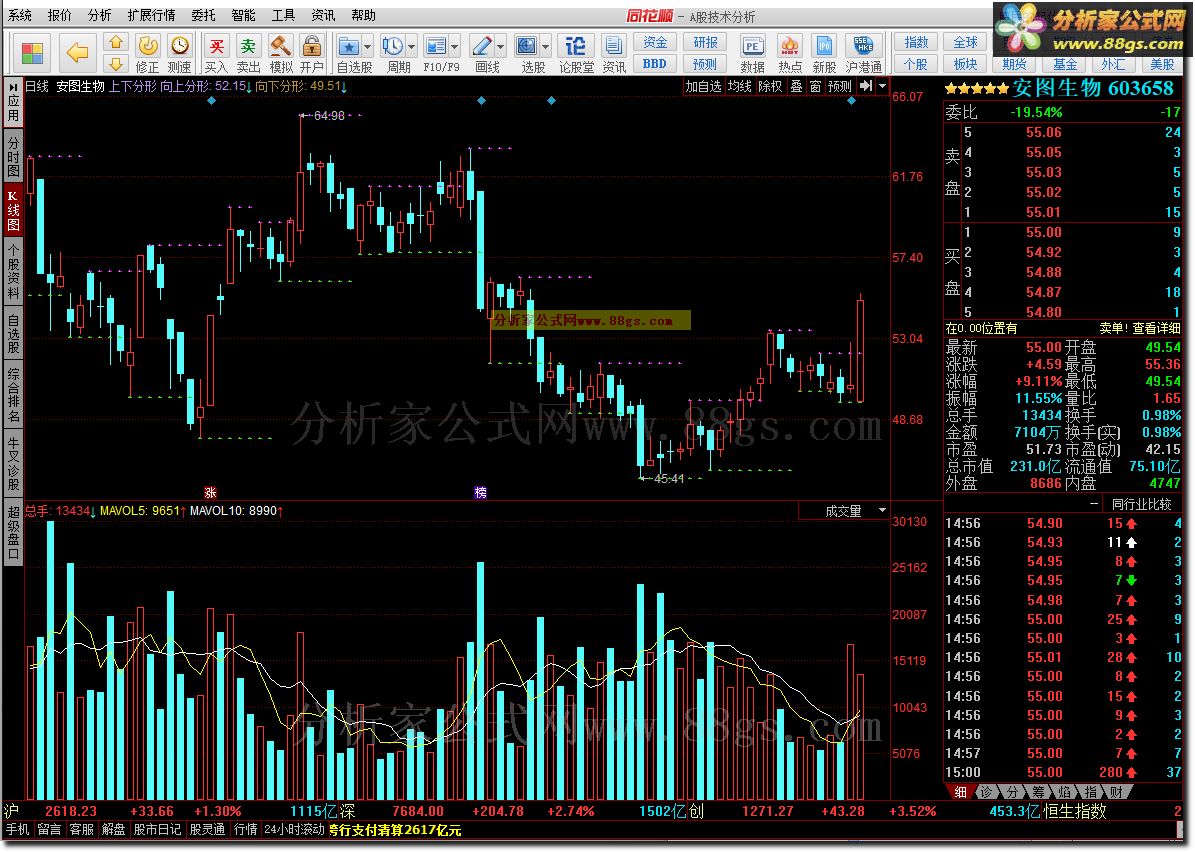Image resolution: width=1195 pixels, height=852 pixels.
Task: Click the 开户 open account lock icon
Action: point(311,53)
